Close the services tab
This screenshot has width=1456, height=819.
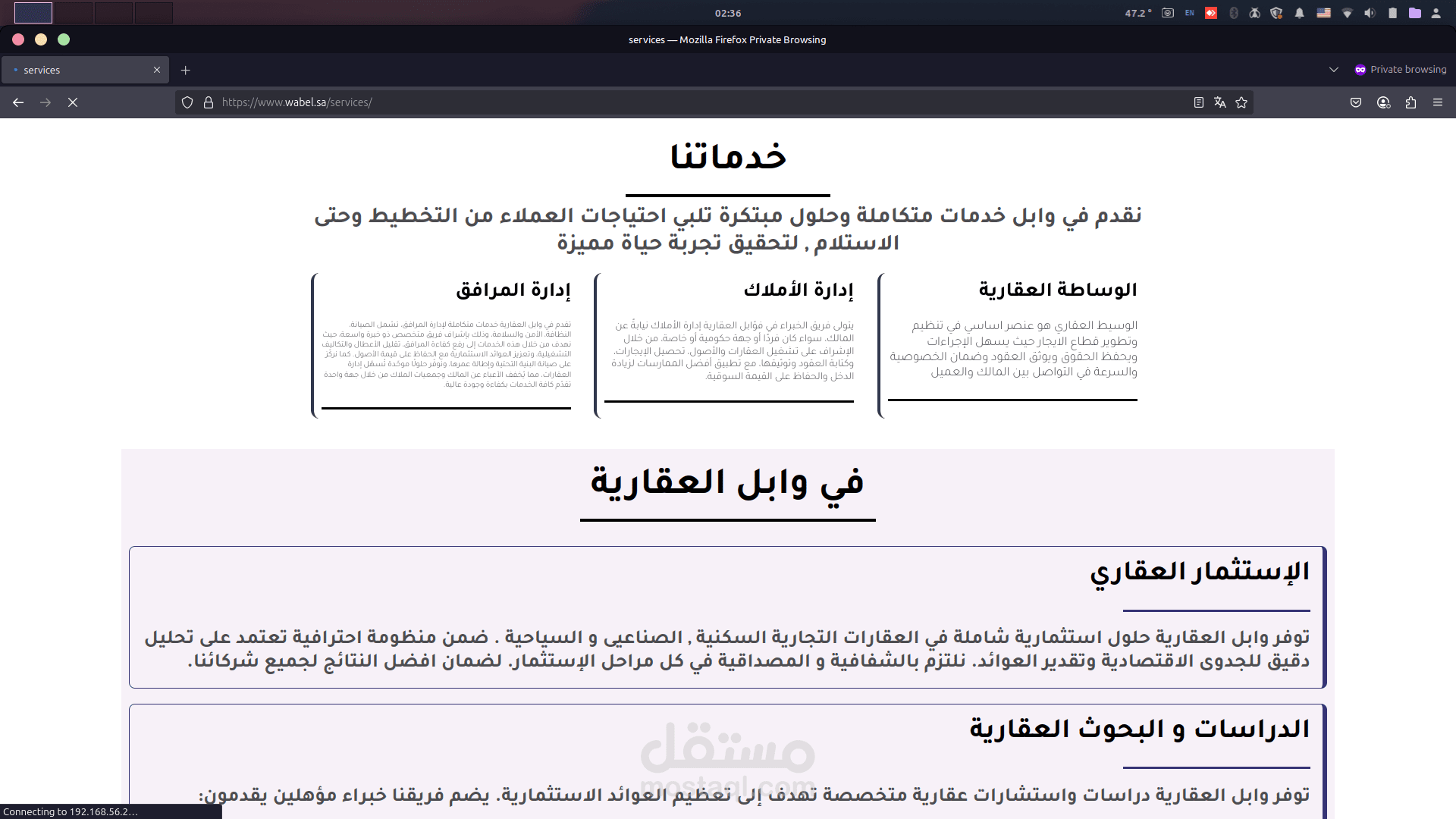[157, 70]
